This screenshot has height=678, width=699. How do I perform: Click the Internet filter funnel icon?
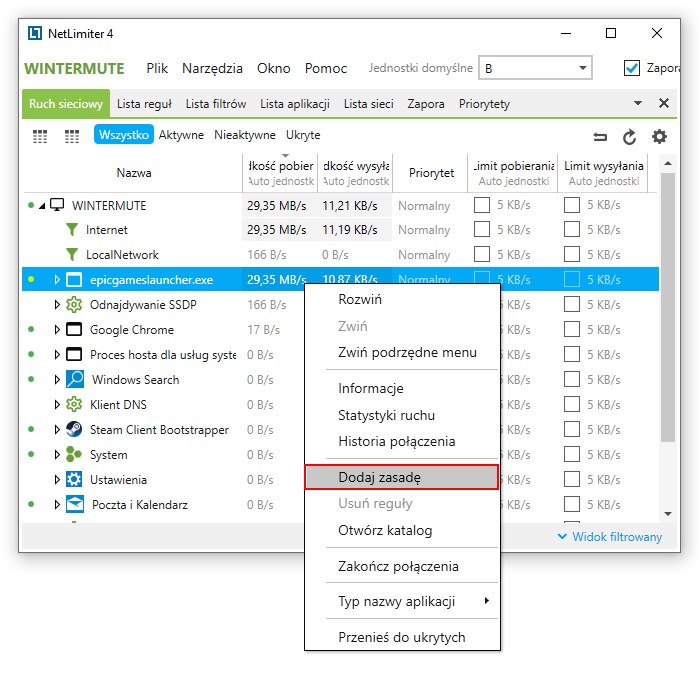(71, 230)
